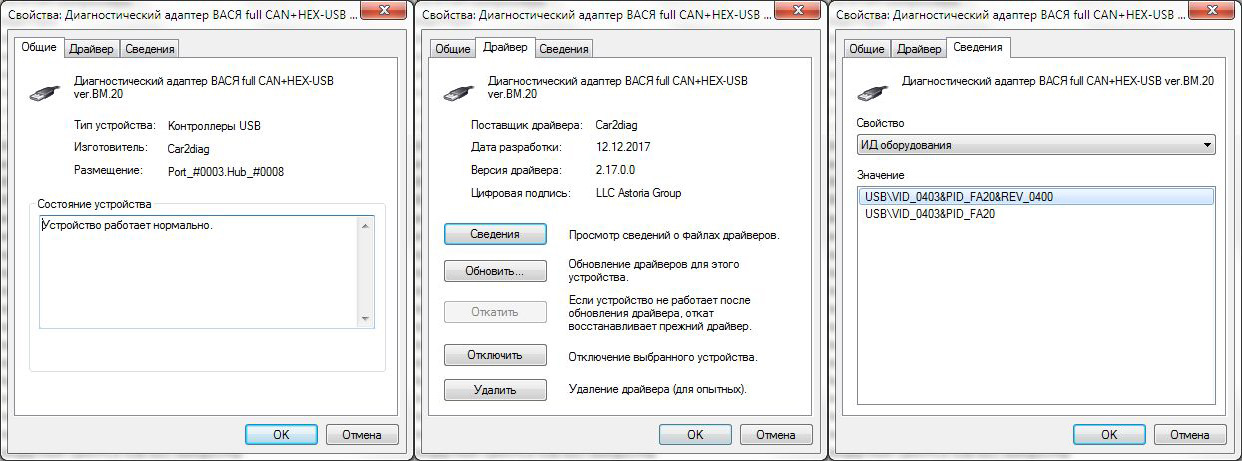The height and width of the screenshot is (461, 1242).
Task: Switch to Сведения tab in left window
Action: coord(150,49)
